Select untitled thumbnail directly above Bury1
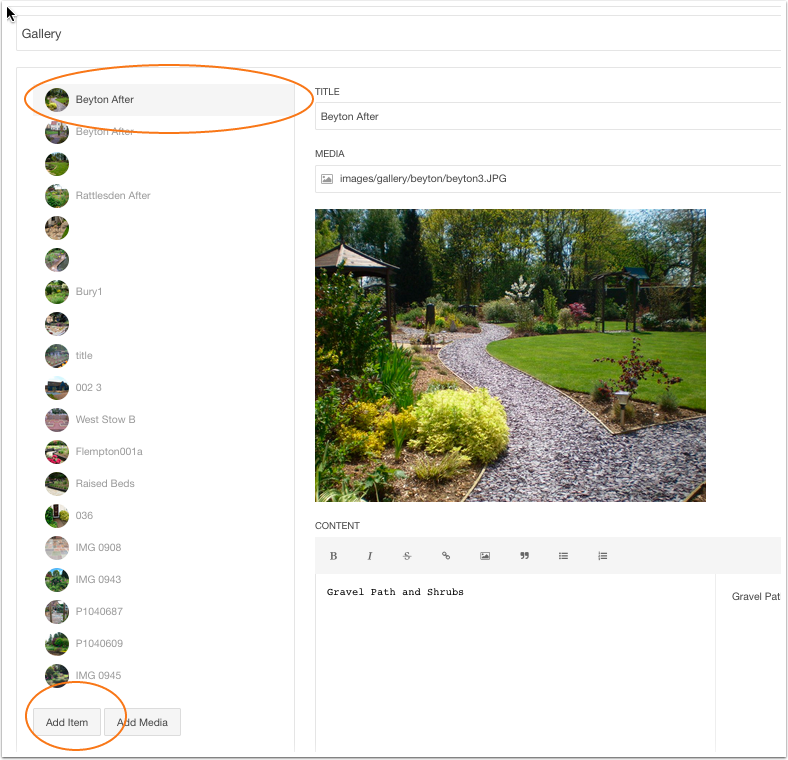The width and height of the screenshot is (788, 760). (x=57, y=260)
